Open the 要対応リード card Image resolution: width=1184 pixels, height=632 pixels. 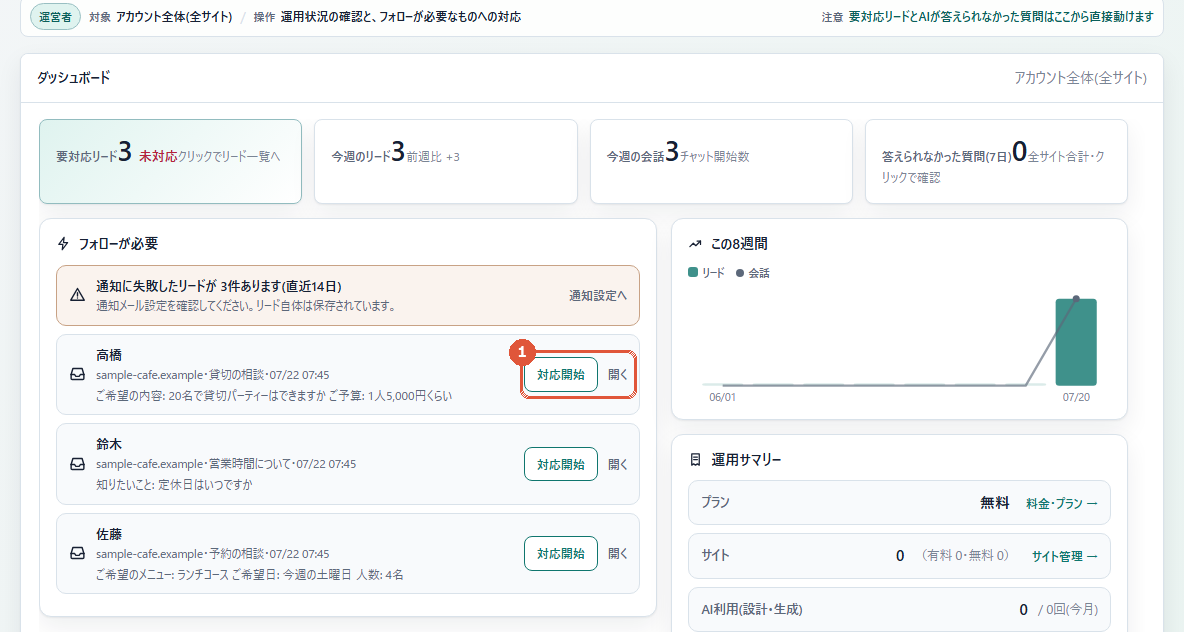(x=171, y=162)
